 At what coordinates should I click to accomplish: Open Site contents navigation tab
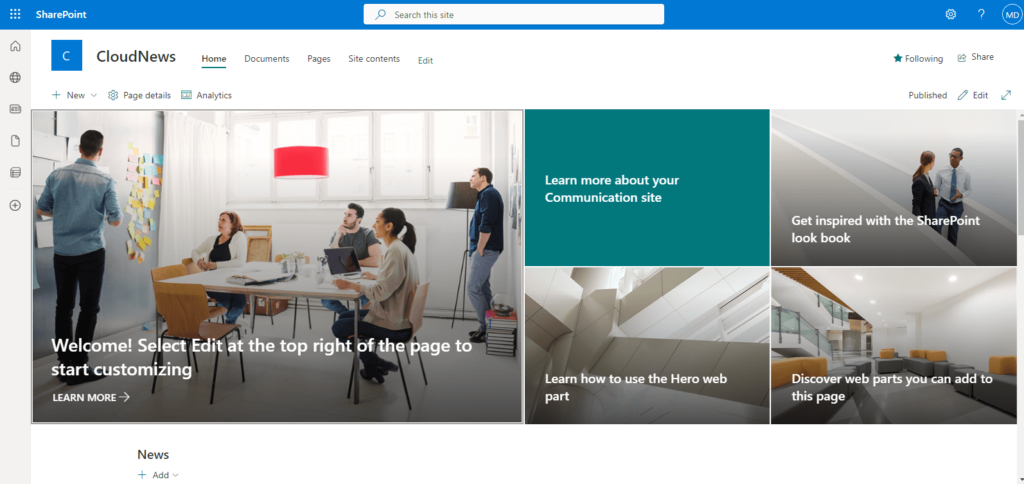tap(374, 59)
